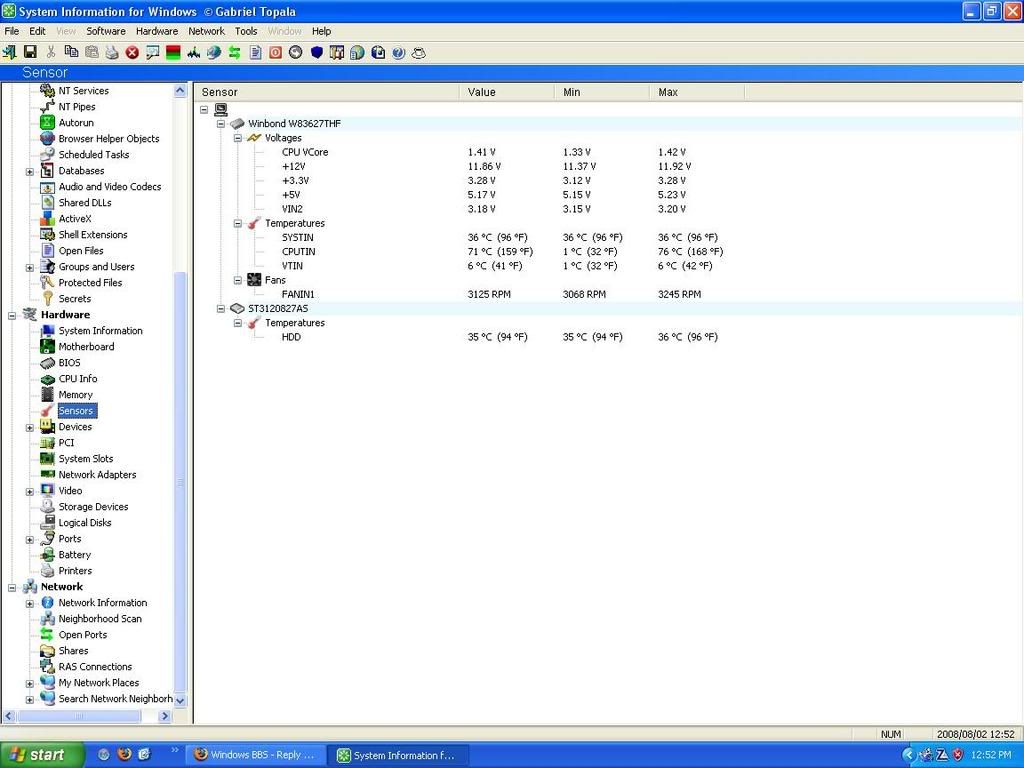Launch Firefox from the quick launch bar
1024x768 pixels.
[124, 754]
